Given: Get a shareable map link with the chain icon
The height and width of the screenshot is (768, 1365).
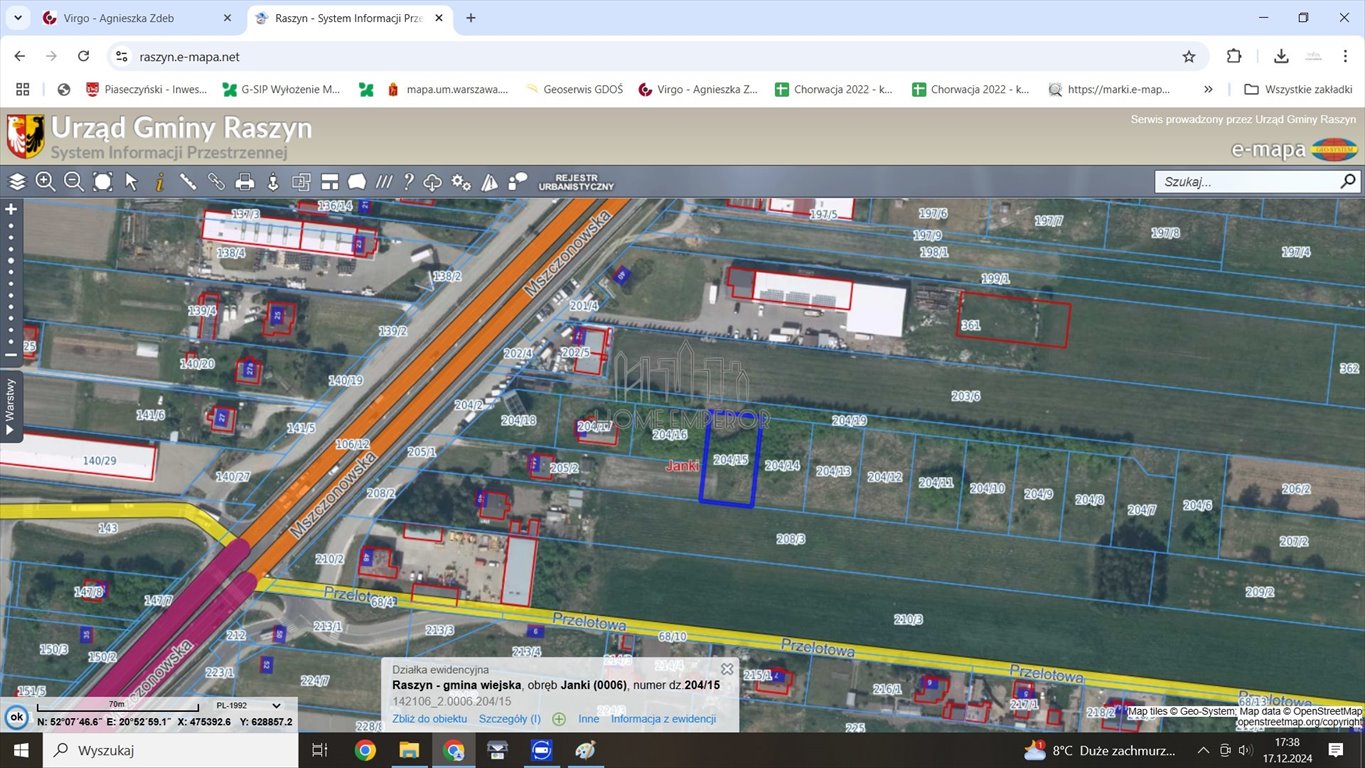Looking at the screenshot, I should tap(216, 181).
